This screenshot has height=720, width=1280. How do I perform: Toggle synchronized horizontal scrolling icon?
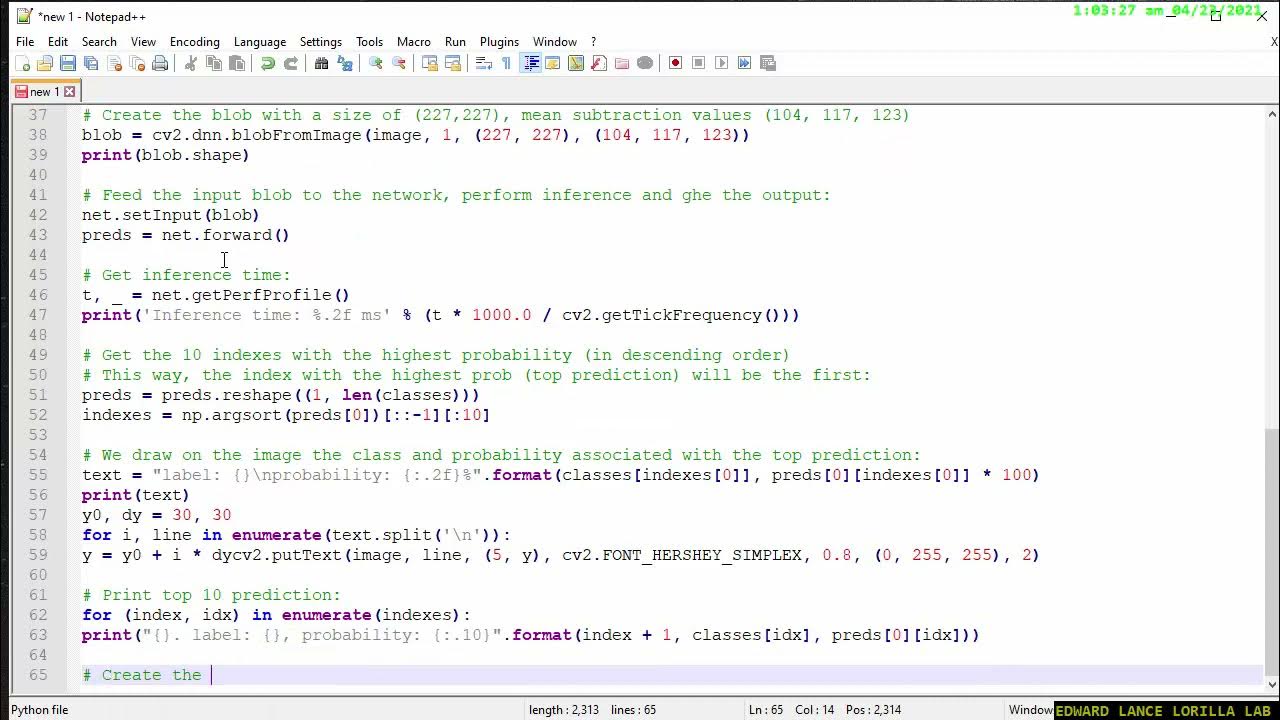453,63
